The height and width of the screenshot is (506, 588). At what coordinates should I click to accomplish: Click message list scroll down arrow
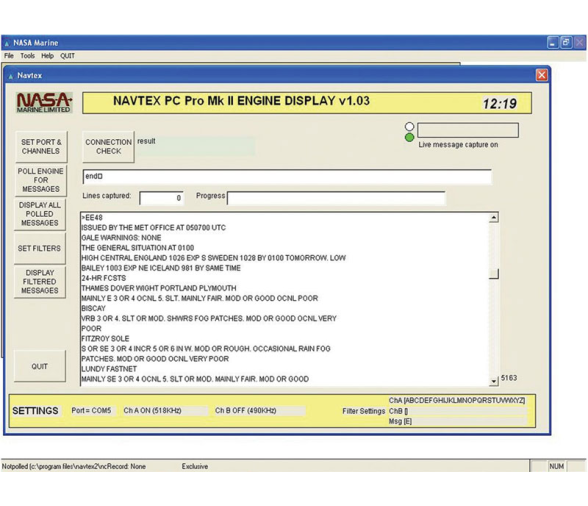[x=494, y=381]
